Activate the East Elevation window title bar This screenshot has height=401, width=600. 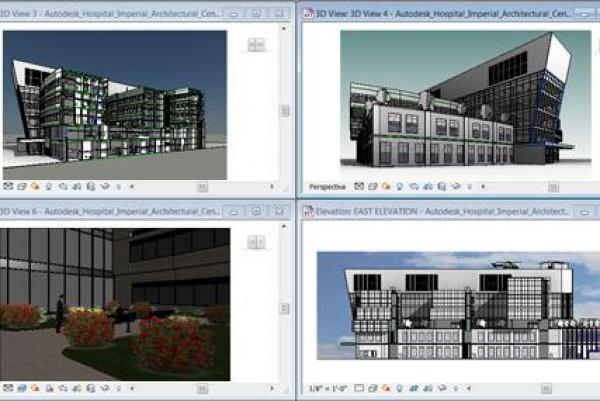pyautogui.click(x=440, y=212)
